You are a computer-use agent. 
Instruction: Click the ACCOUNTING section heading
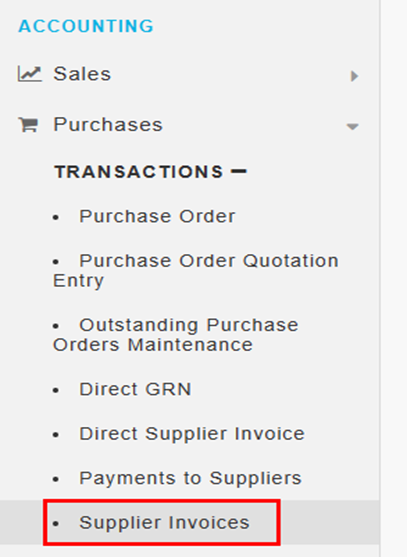(86, 26)
